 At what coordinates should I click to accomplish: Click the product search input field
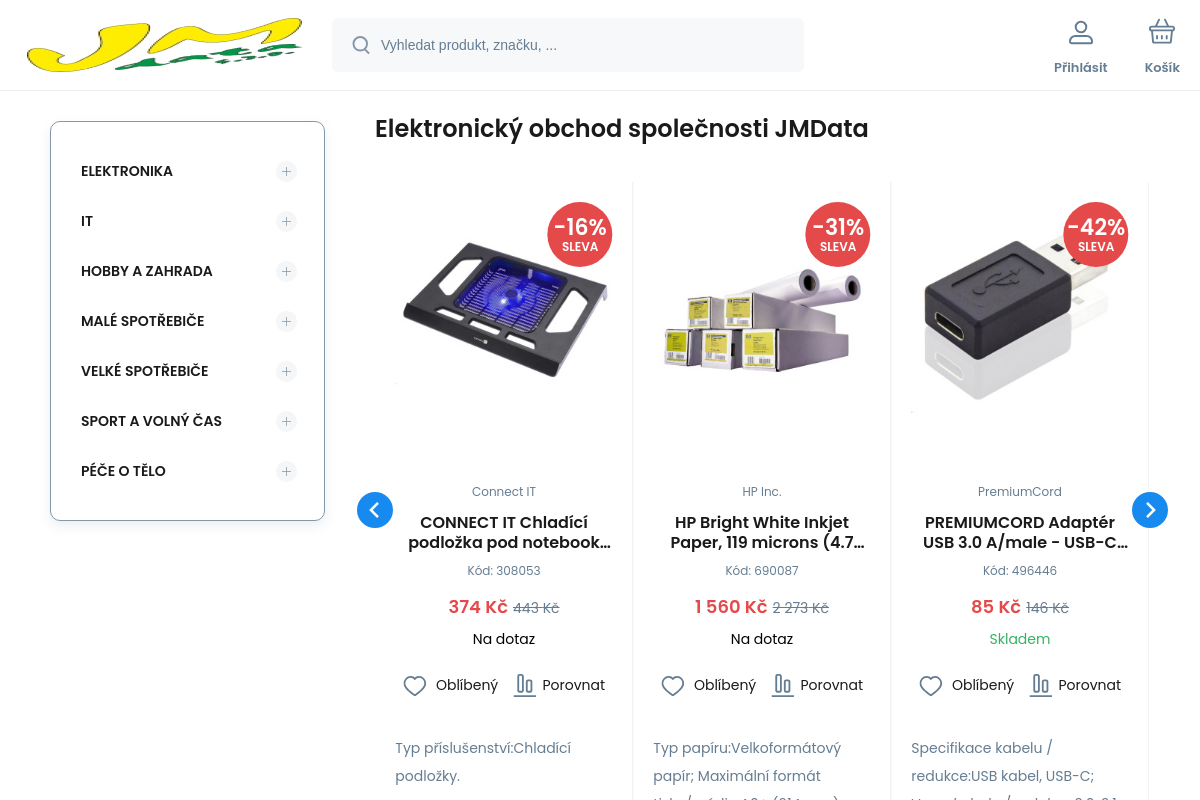click(568, 45)
